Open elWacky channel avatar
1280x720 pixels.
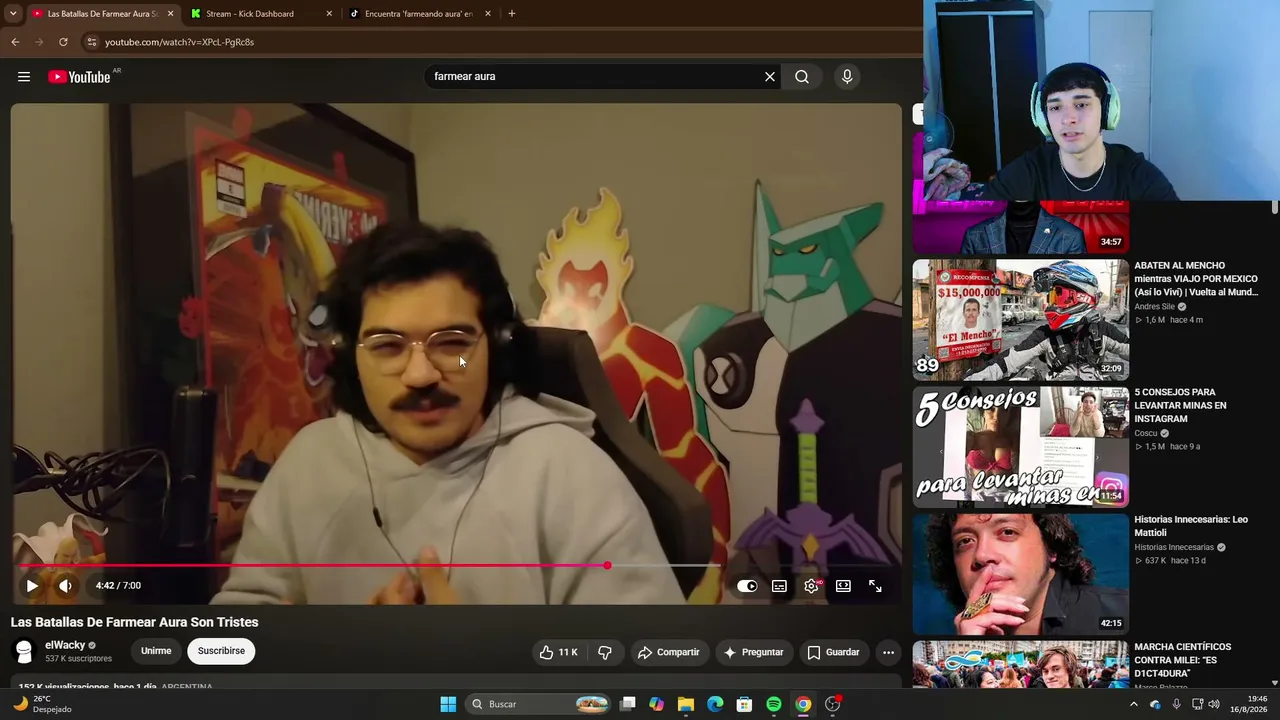click(24, 652)
